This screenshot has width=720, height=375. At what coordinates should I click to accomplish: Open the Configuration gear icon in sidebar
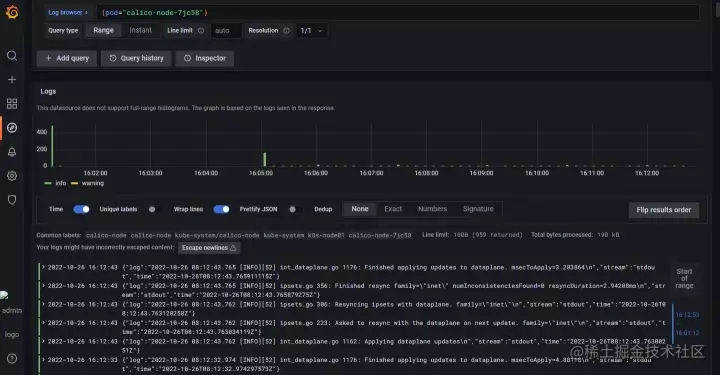pos(12,176)
